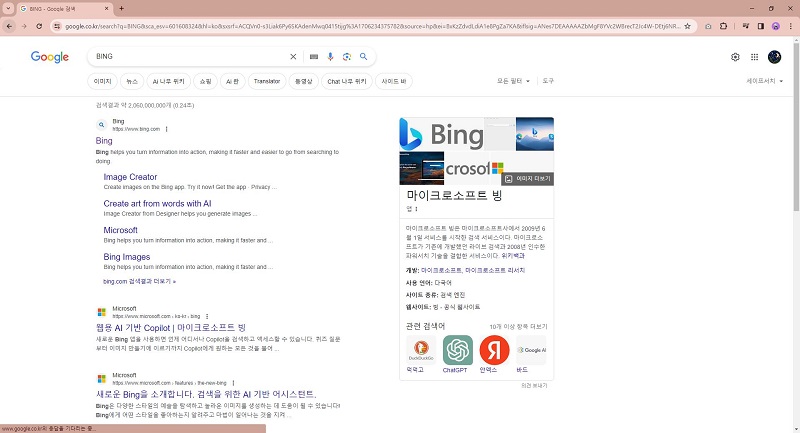Select the 사이트 바 filter chip
Image resolution: width=800 pixels, height=433 pixels.
tap(394, 82)
